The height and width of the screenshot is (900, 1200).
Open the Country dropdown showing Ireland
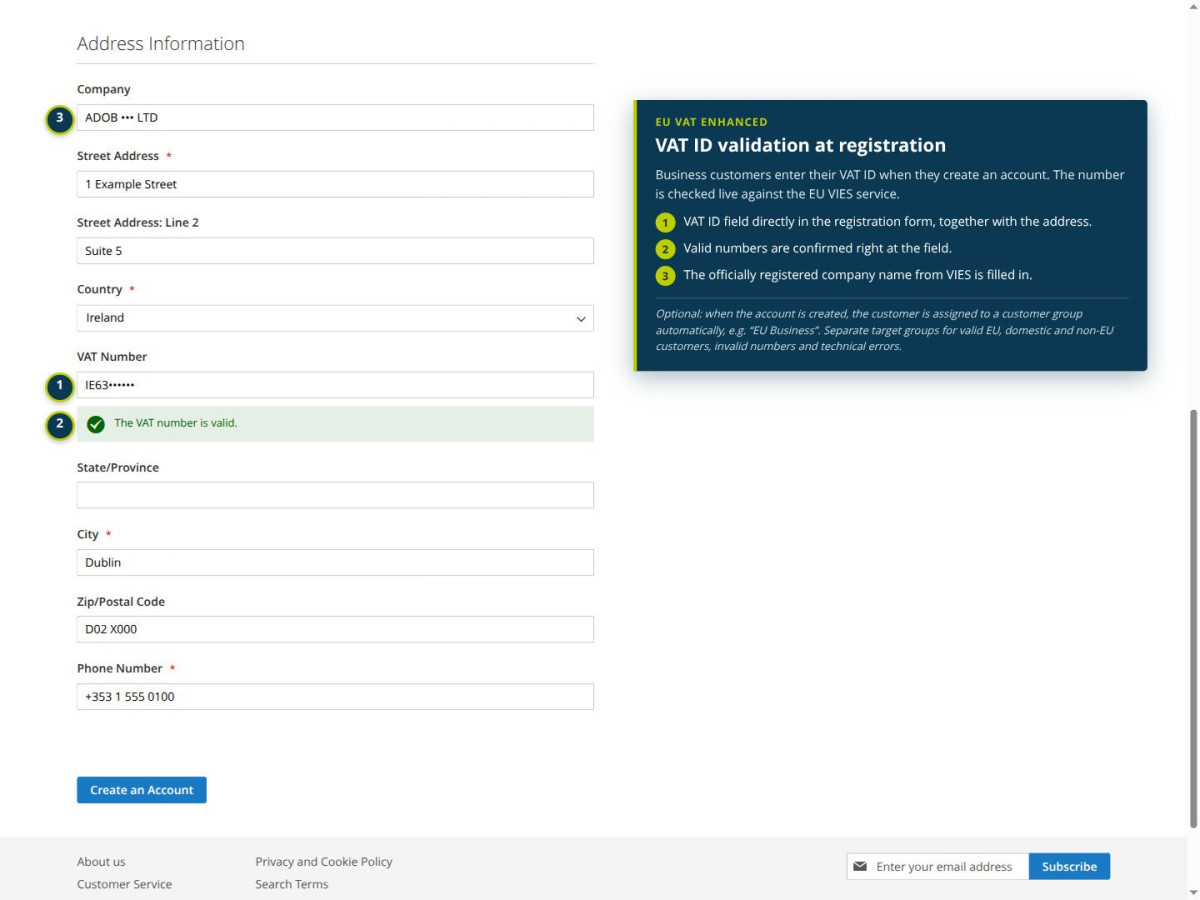tap(335, 318)
